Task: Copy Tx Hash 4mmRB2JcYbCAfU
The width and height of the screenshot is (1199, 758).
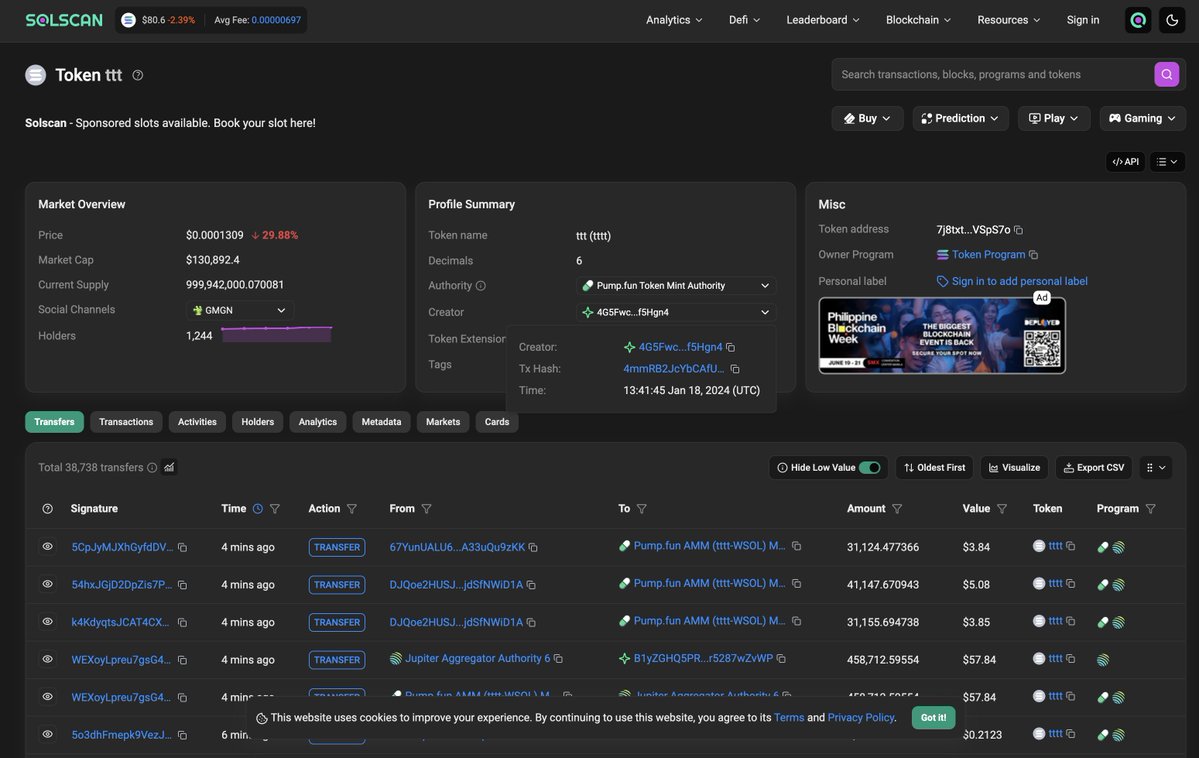Action: point(735,369)
